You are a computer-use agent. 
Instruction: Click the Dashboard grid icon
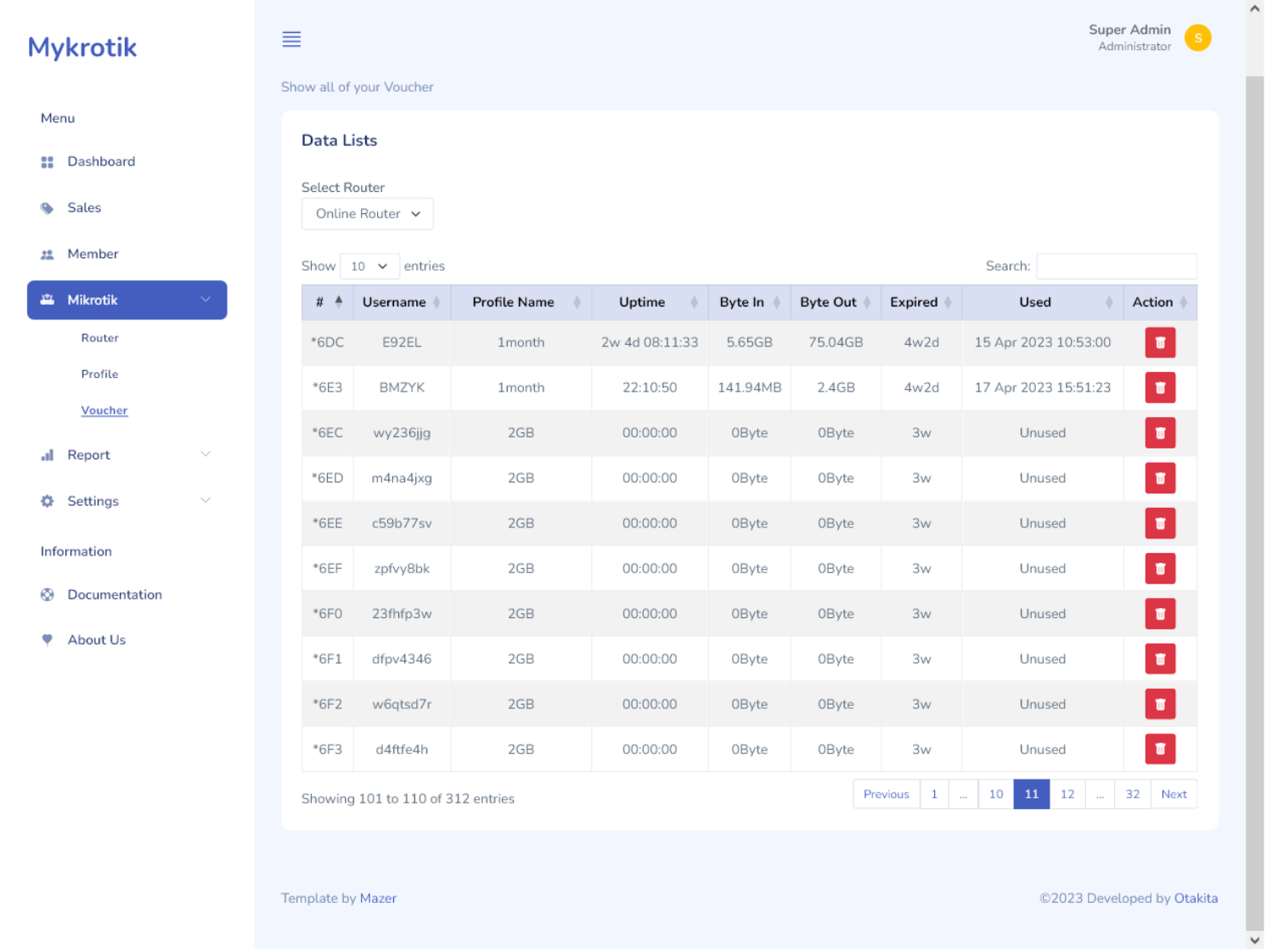point(48,161)
